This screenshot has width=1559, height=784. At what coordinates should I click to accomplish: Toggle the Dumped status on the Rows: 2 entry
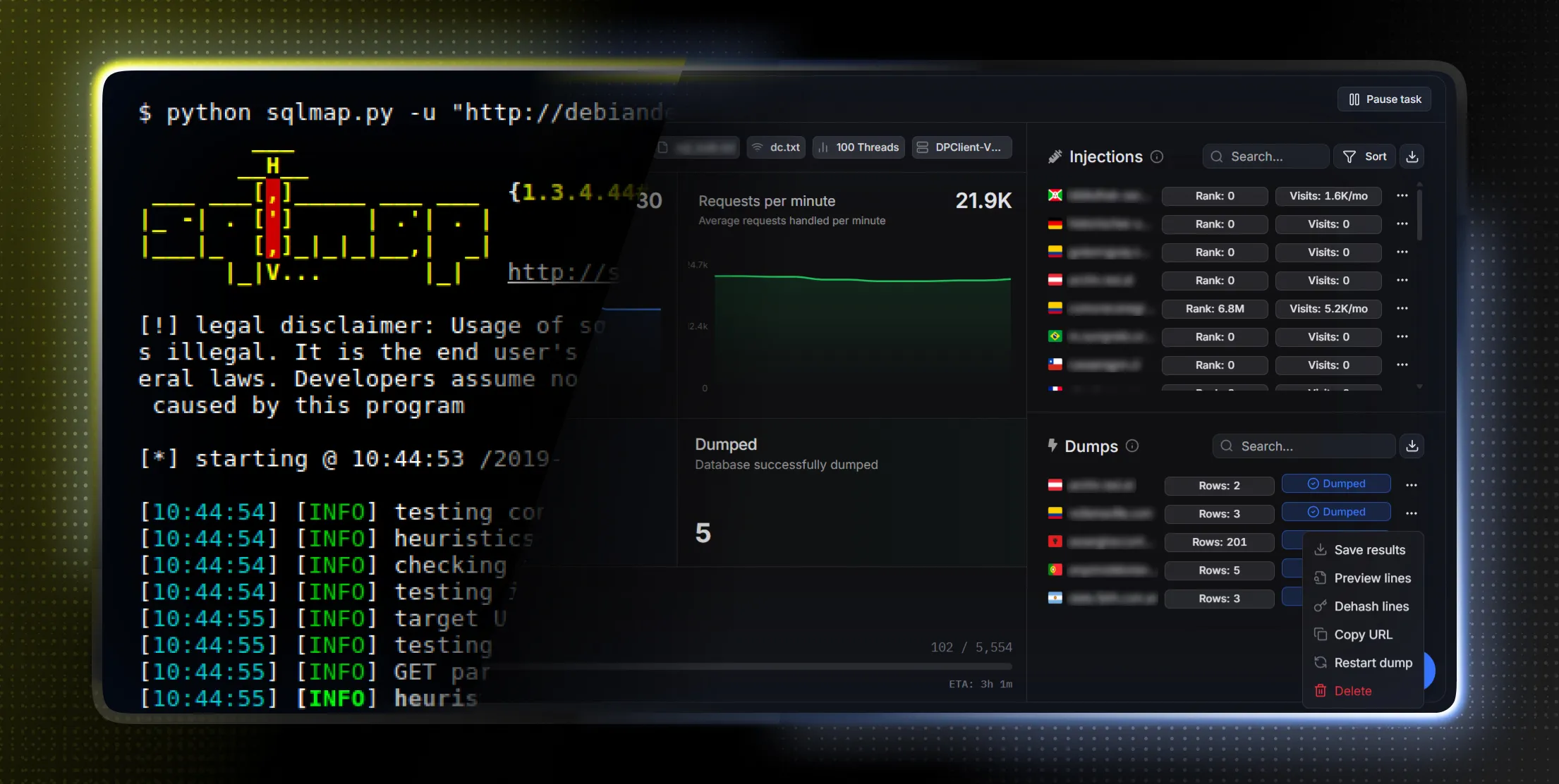click(1336, 483)
